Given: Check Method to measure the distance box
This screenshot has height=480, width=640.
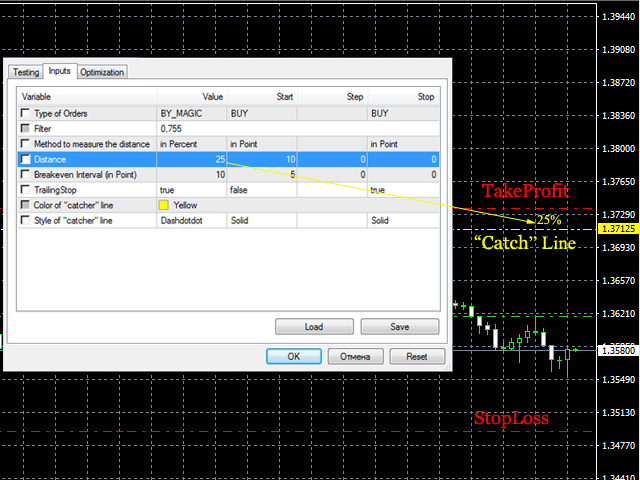Looking at the screenshot, I should point(25,144).
